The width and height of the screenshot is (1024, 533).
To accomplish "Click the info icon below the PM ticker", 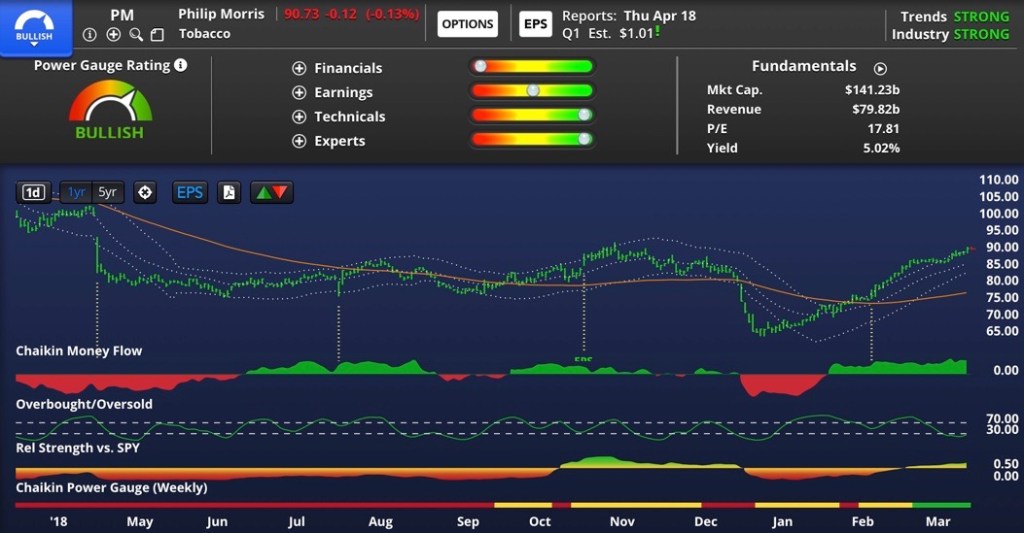I will tap(90, 35).
